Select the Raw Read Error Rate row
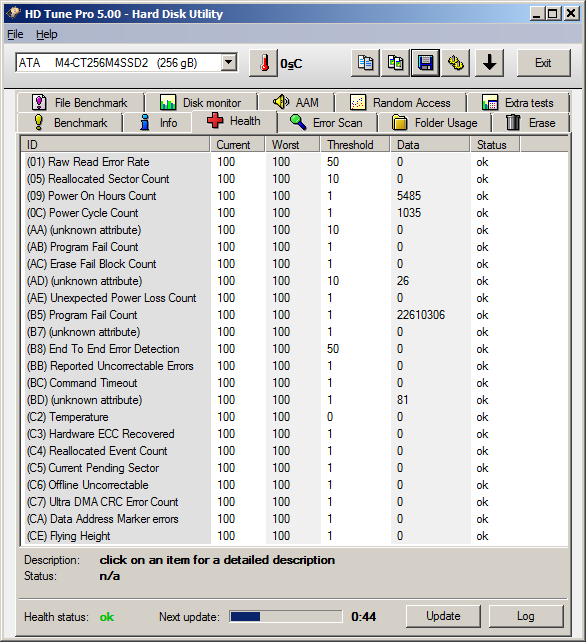586x642 pixels. click(x=294, y=162)
